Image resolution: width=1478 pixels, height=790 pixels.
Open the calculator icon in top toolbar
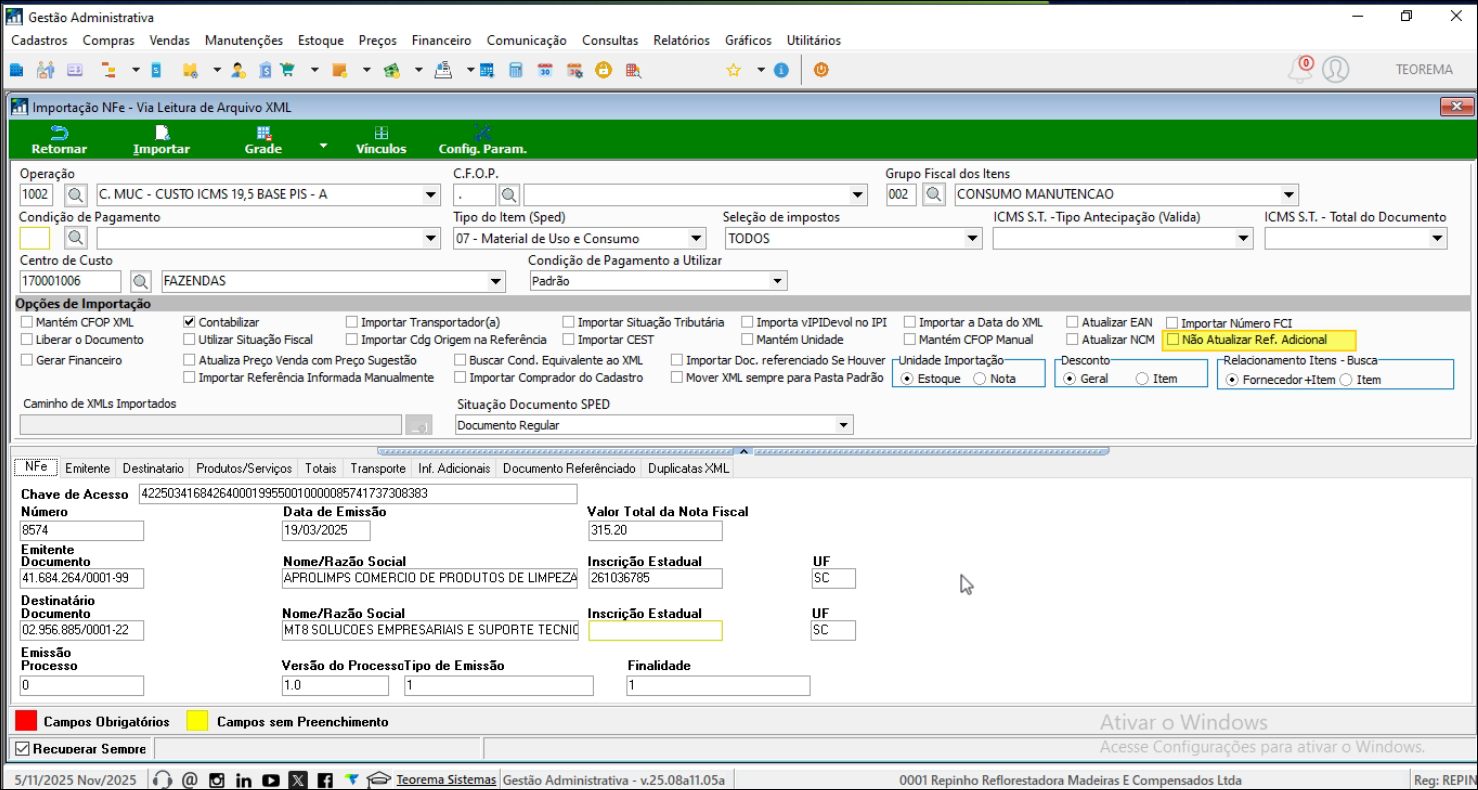(516, 70)
